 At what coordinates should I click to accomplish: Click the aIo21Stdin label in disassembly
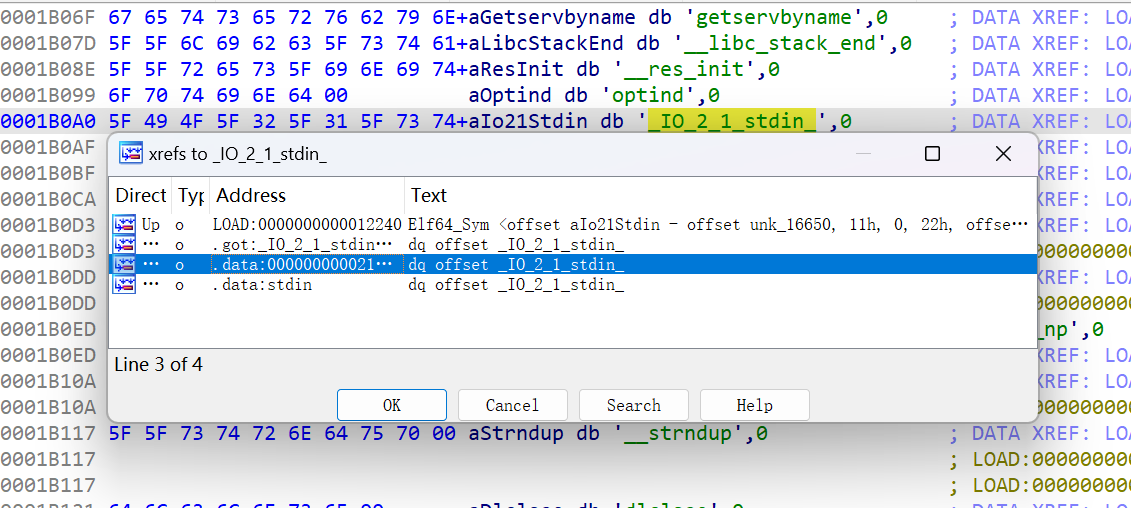coord(527,121)
